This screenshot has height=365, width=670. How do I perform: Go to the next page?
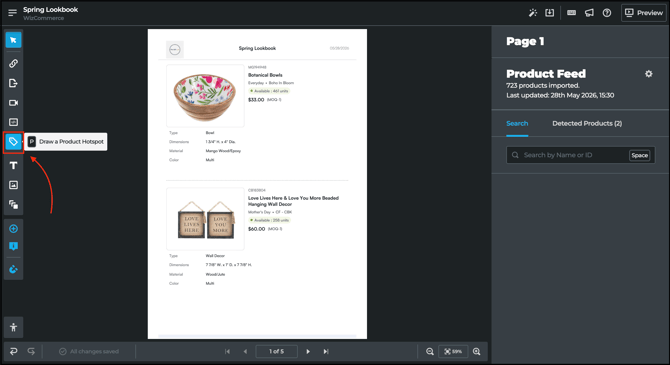point(308,351)
